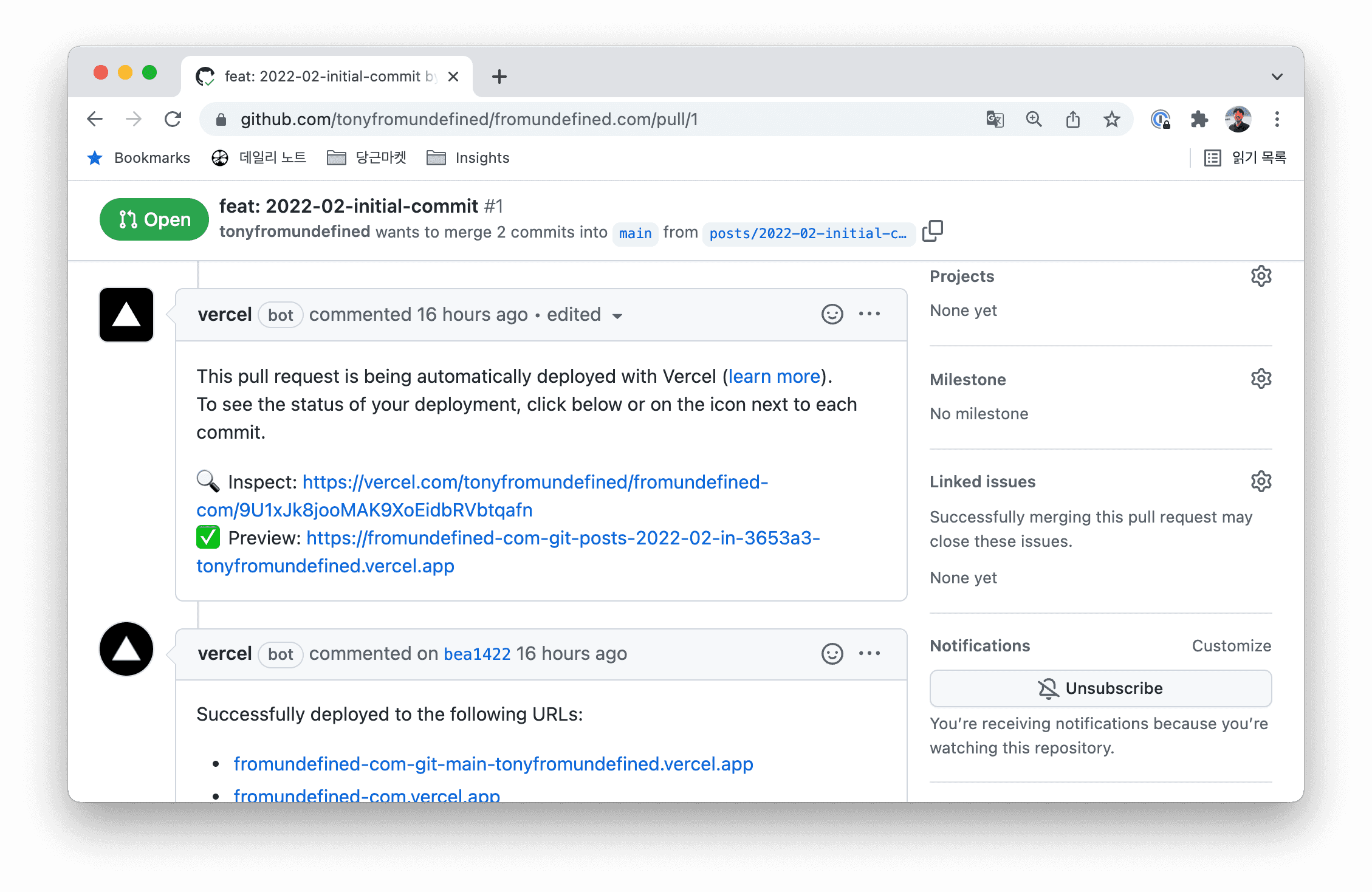Open a new browser tab
1372x892 pixels.
pyautogui.click(x=499, y=77)
